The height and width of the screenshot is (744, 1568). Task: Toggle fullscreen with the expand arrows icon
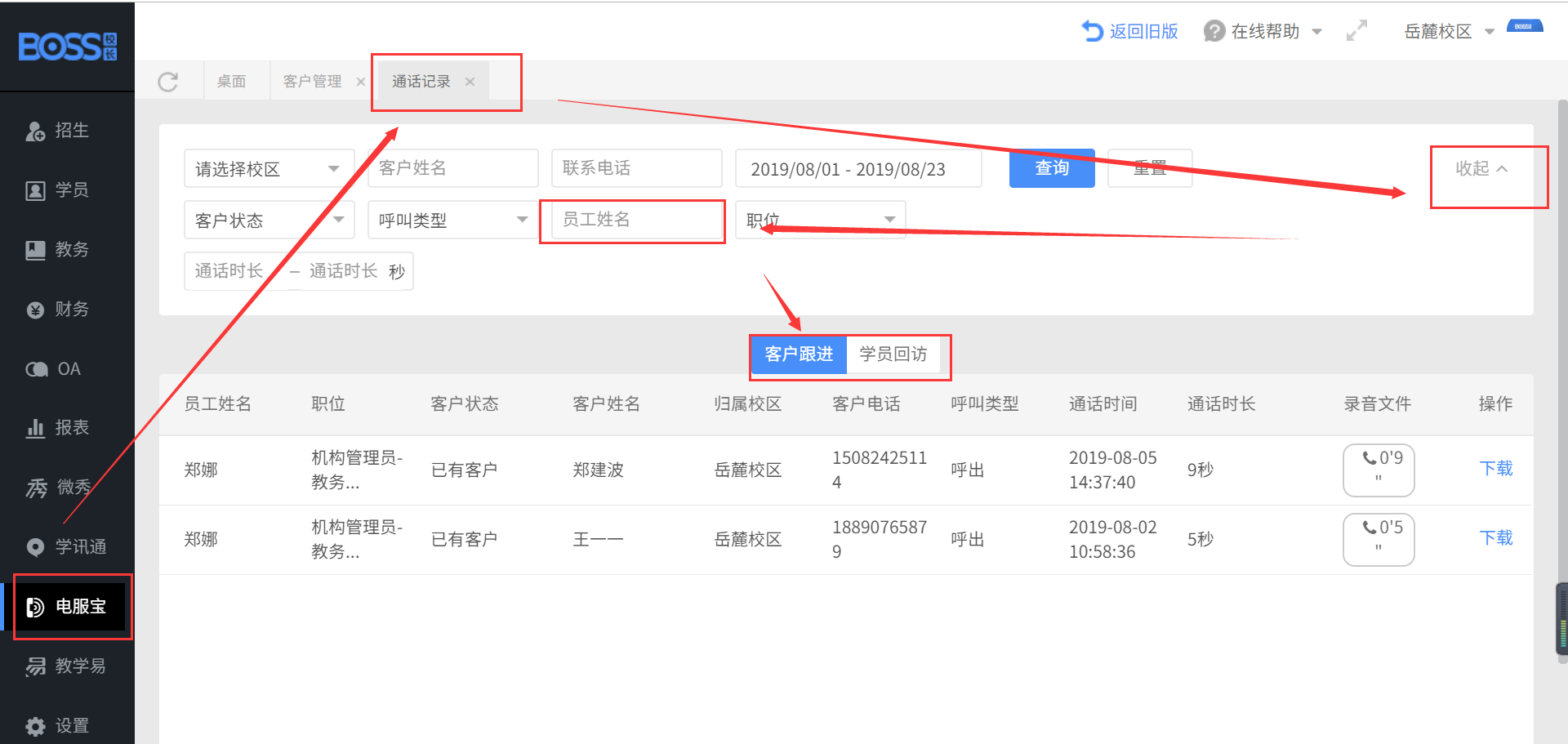coord(1356,31)
